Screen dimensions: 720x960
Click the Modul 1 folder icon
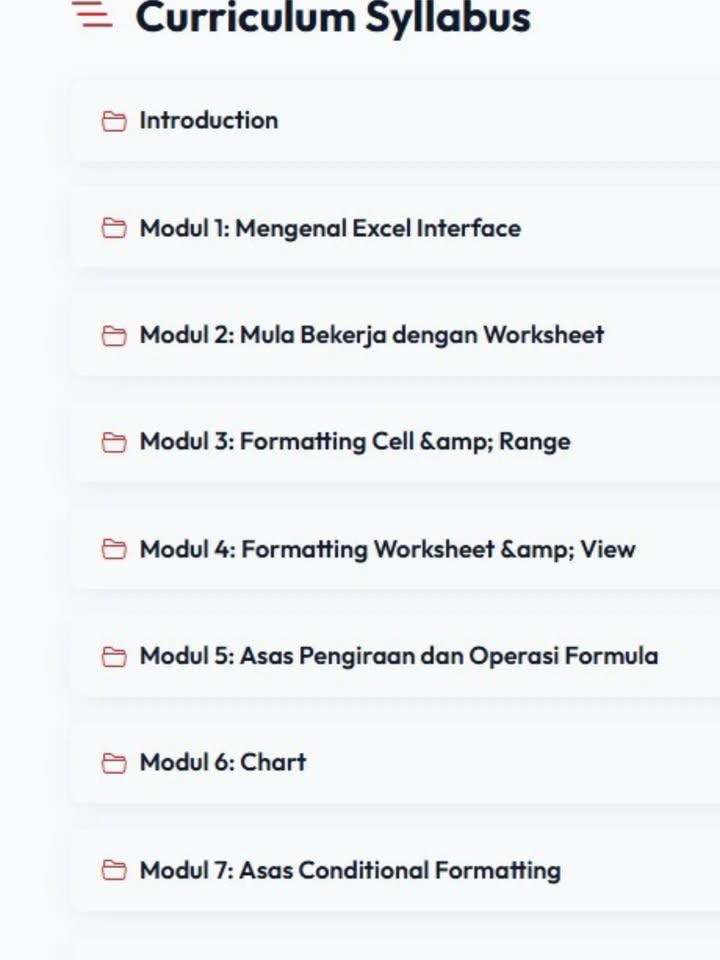[x=114, y=228]
